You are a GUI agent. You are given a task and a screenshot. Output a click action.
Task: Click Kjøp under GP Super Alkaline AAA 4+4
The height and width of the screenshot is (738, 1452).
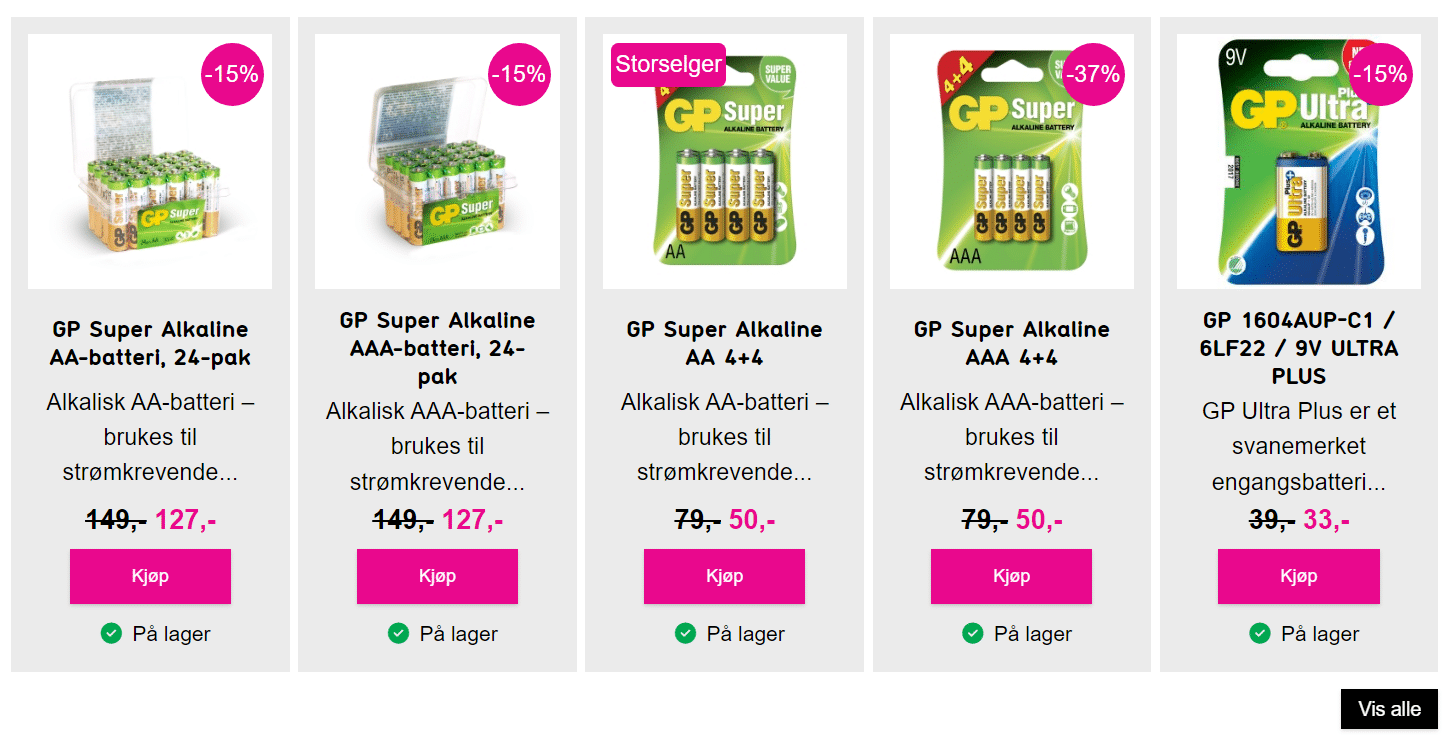[x=1011, y=576]
